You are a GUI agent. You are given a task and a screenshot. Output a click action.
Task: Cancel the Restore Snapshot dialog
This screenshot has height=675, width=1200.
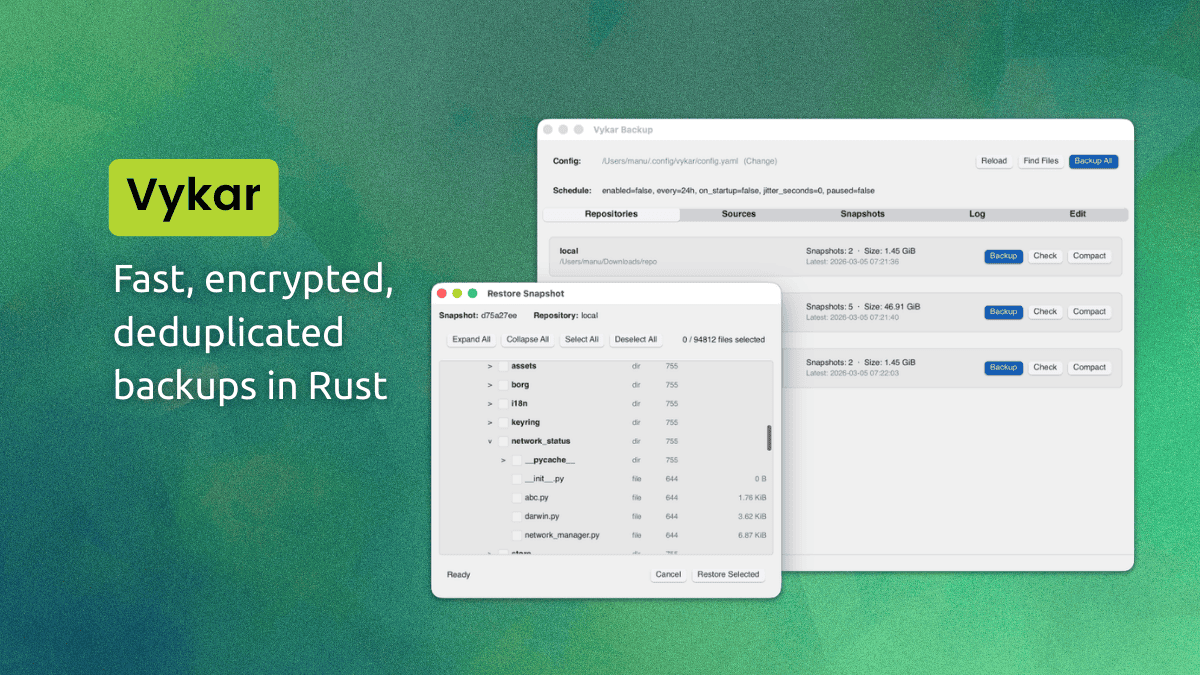click(668, 574)
